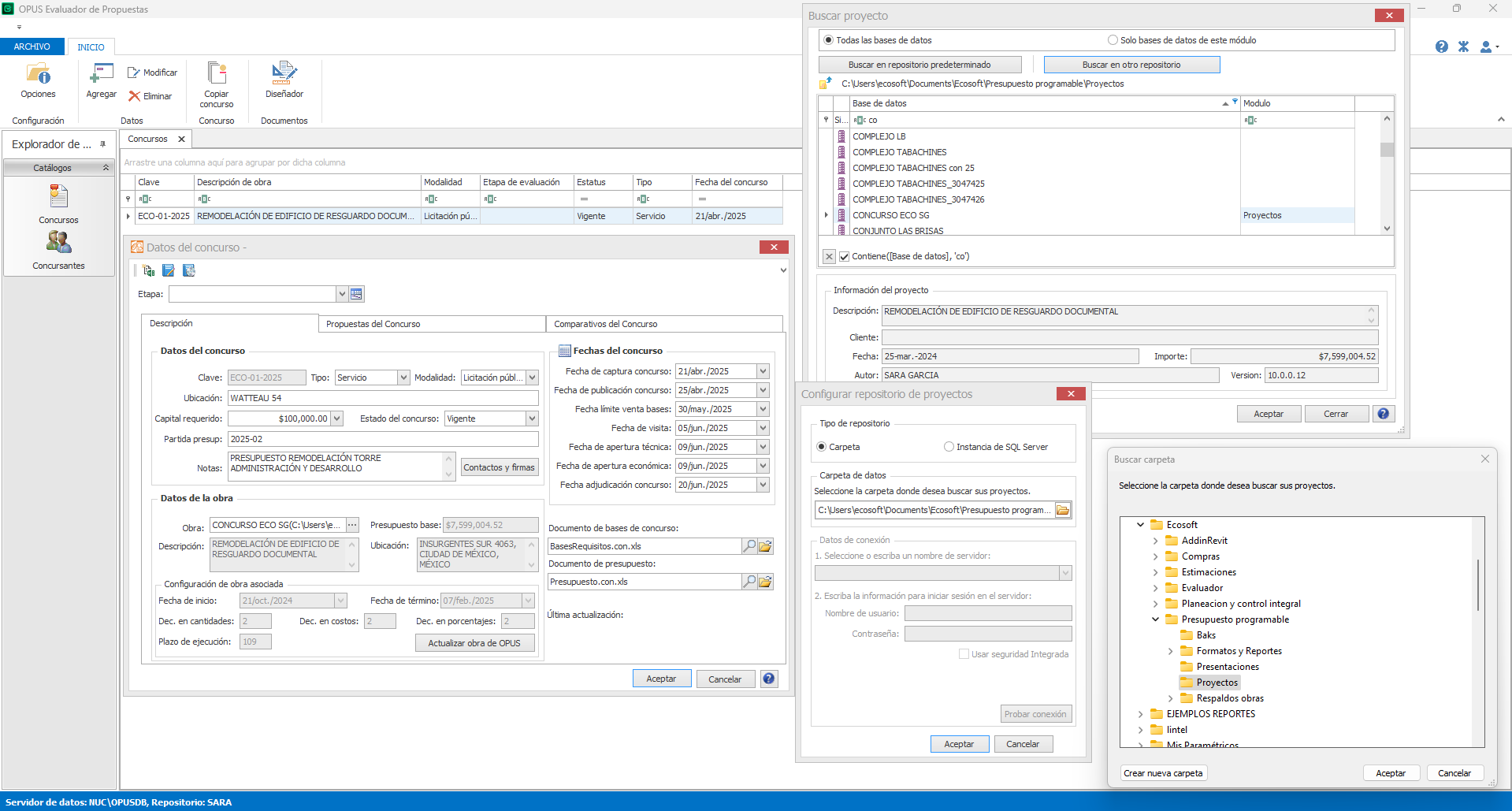Click Aceptar in Configurar repositorio dialog

coord(959,744)
